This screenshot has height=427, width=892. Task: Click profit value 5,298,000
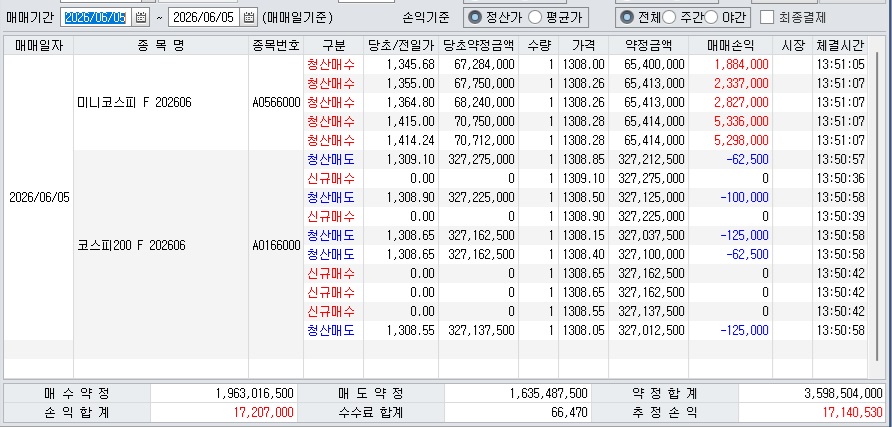coord(742,140)
